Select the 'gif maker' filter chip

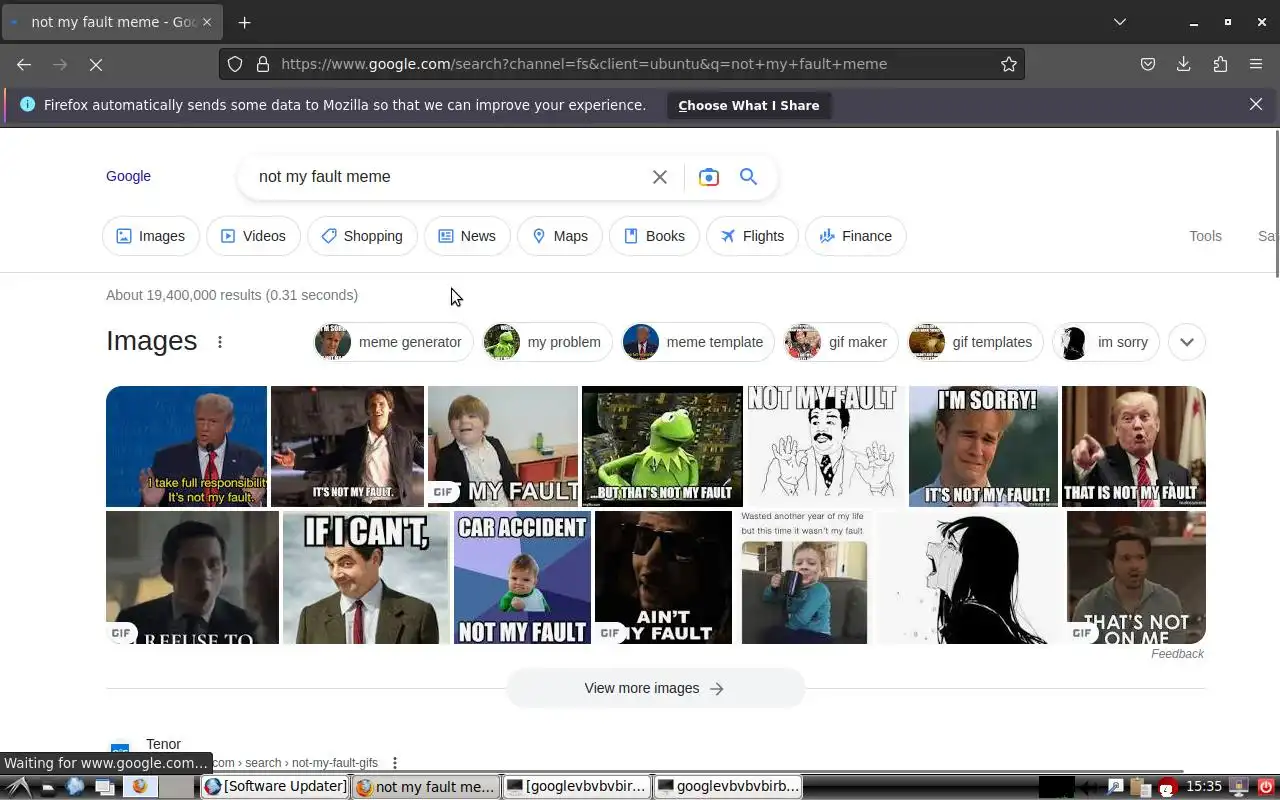(x=842, y=342)
